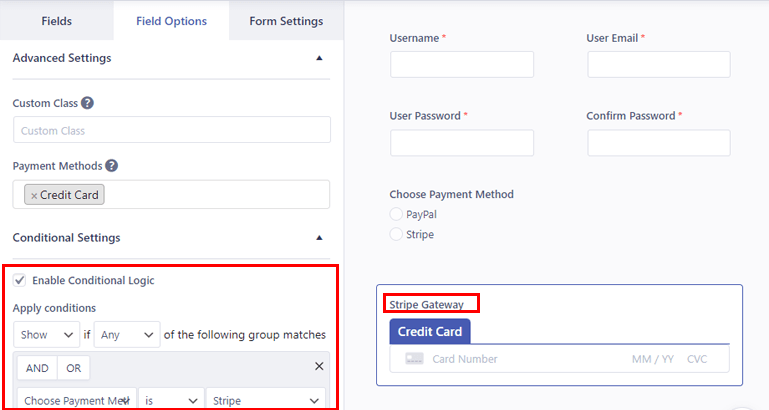769x410 pixels.
Task: Remove the Credit Card payment method tag
Action: coord(34,196)
